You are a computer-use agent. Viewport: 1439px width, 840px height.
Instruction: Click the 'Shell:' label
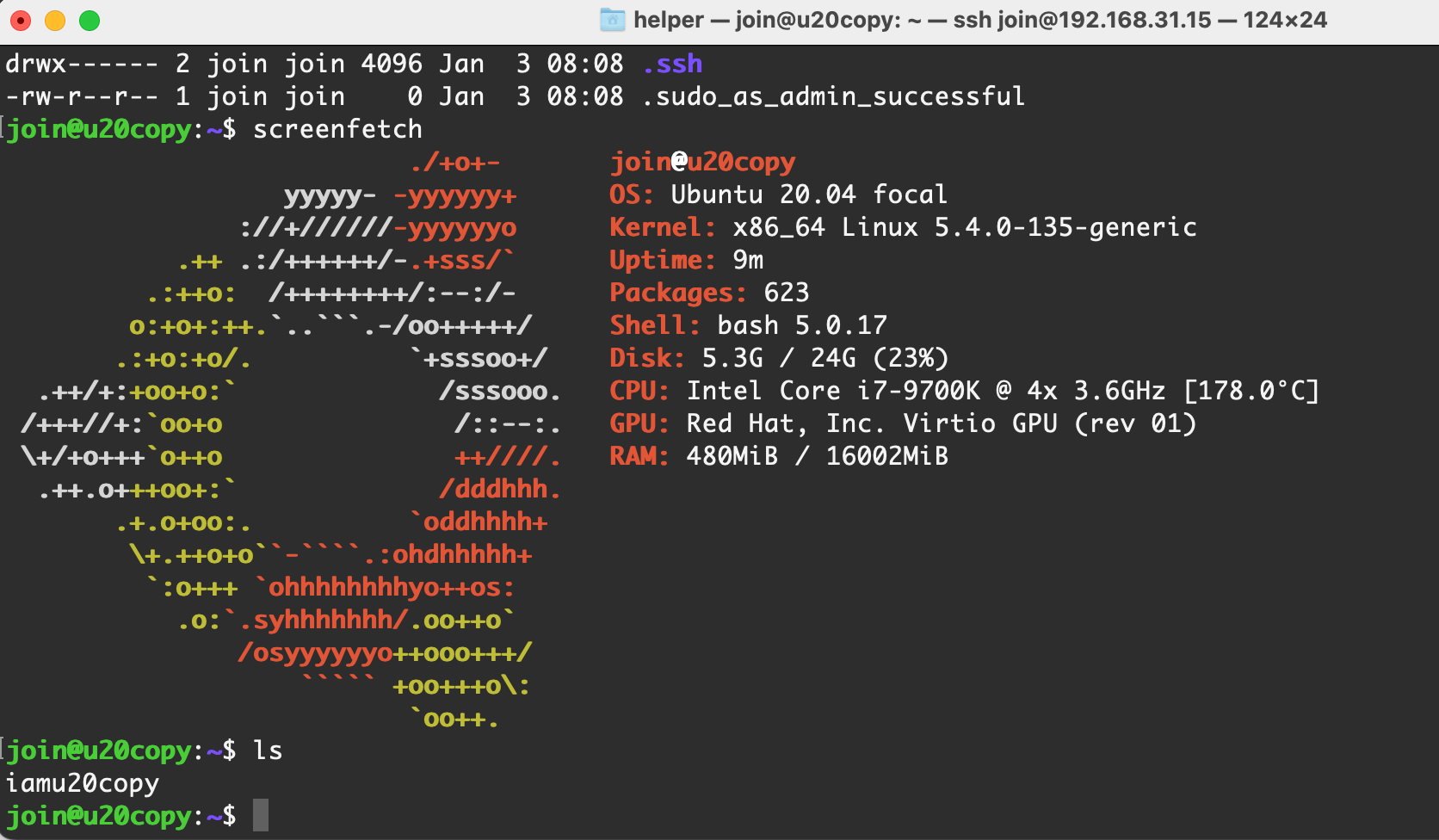[x=655, y=325]
